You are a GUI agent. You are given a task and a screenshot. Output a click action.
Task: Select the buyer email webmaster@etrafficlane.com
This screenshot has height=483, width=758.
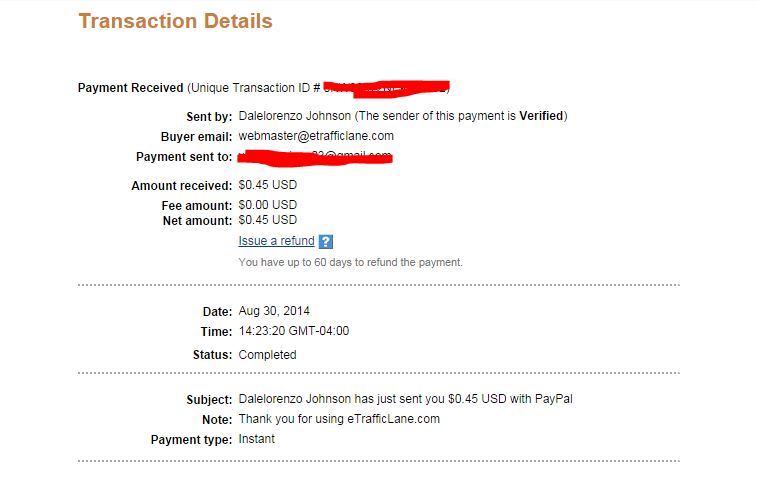(316, 136)
